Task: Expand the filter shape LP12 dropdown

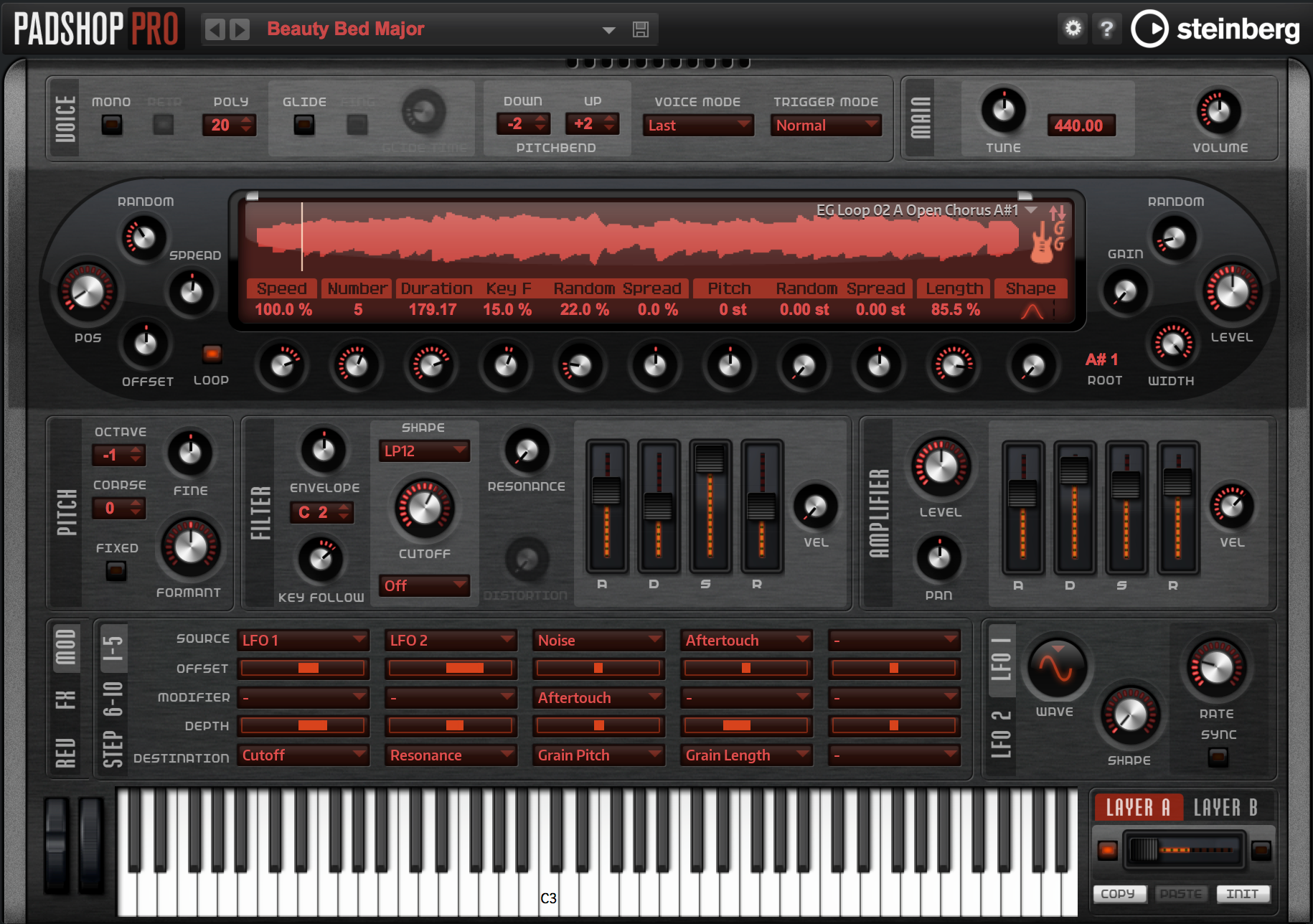Action: click(423, 451)
